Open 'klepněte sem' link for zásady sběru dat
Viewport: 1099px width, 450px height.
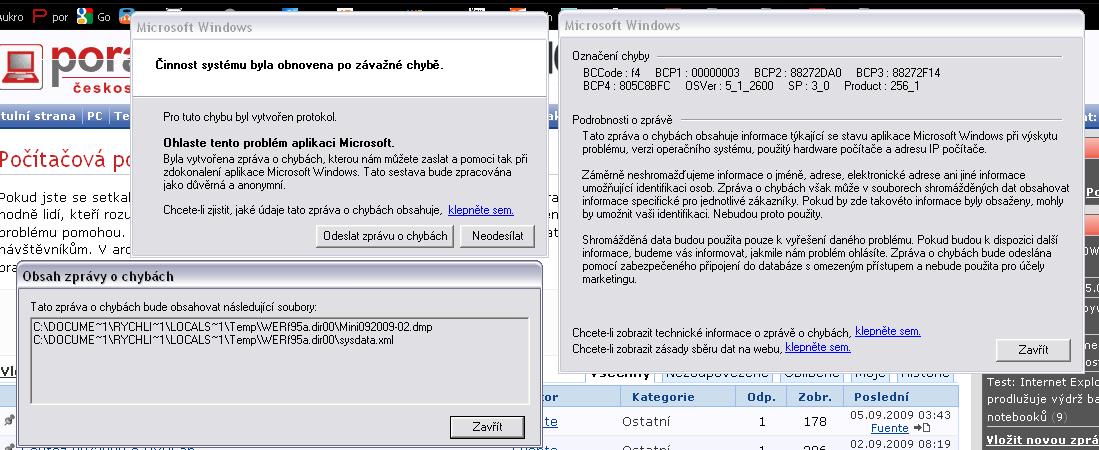(818, 347)
